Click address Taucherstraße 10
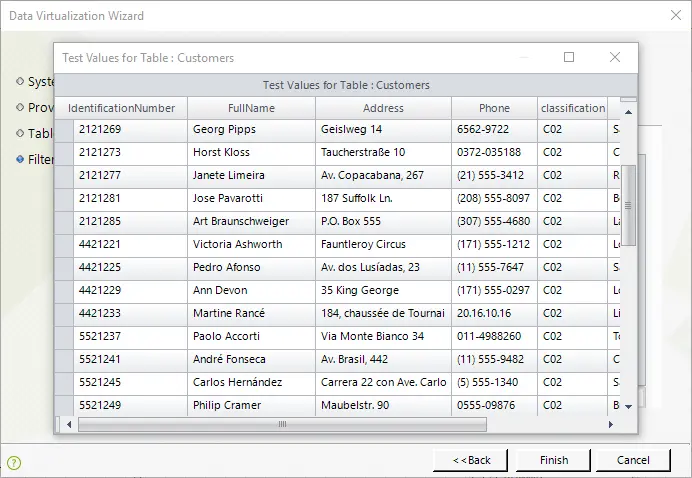The width and height of the screenshot is (692, 478). point(383,154)
